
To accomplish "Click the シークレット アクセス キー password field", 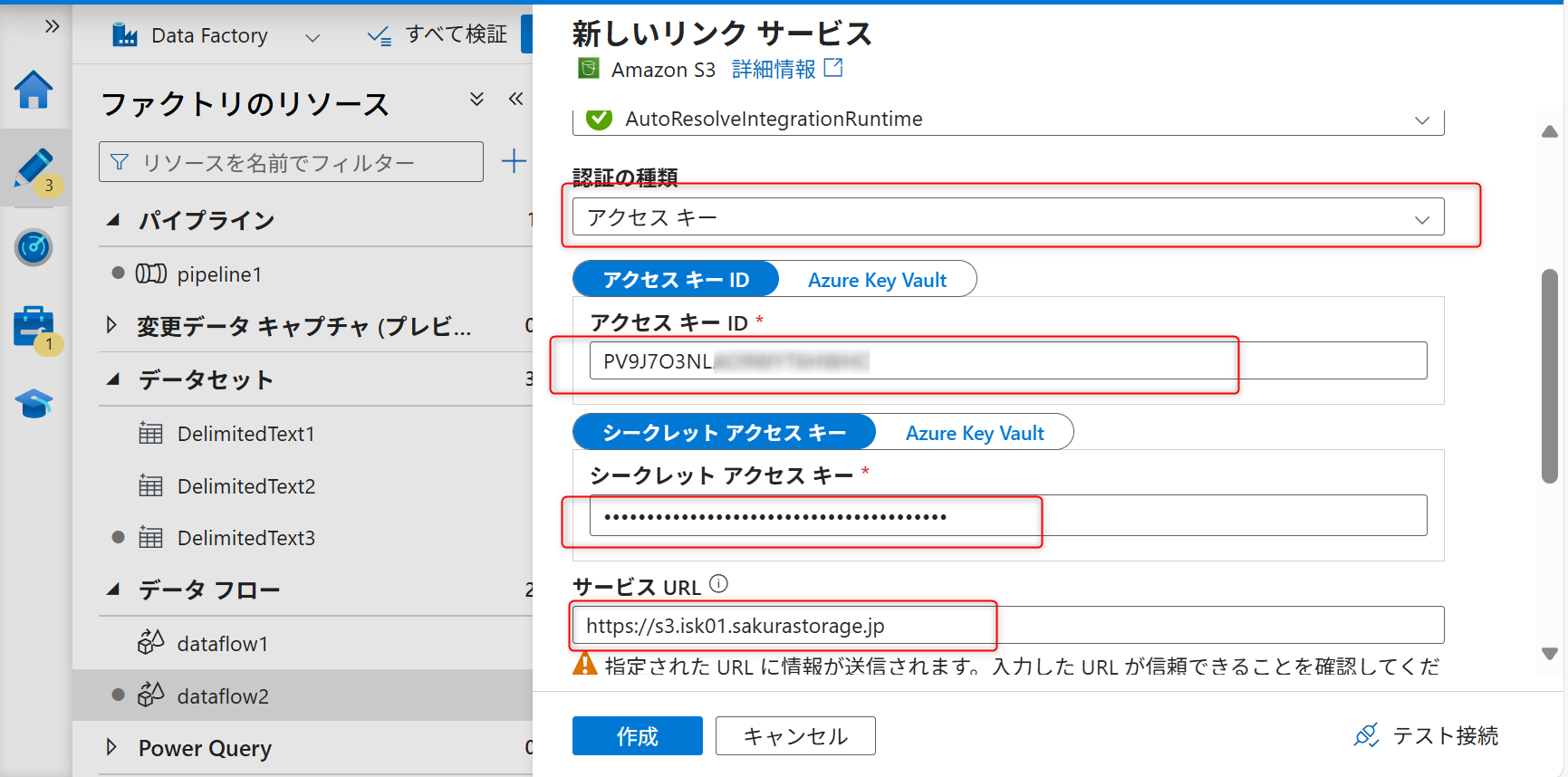I will (1008, 515).
